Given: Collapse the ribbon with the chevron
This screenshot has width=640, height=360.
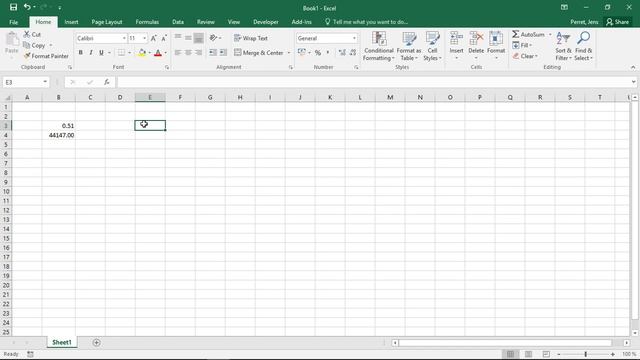Looking at the screenshot, I should click(x=633, y=67).
